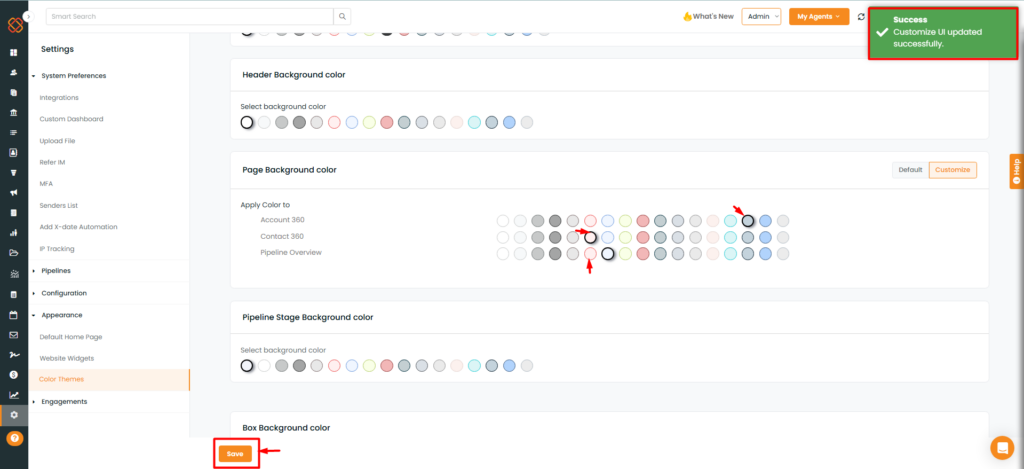Click the app logo at top left
The width and height of the screenshot is (1024, 469).
coord(14,24)
